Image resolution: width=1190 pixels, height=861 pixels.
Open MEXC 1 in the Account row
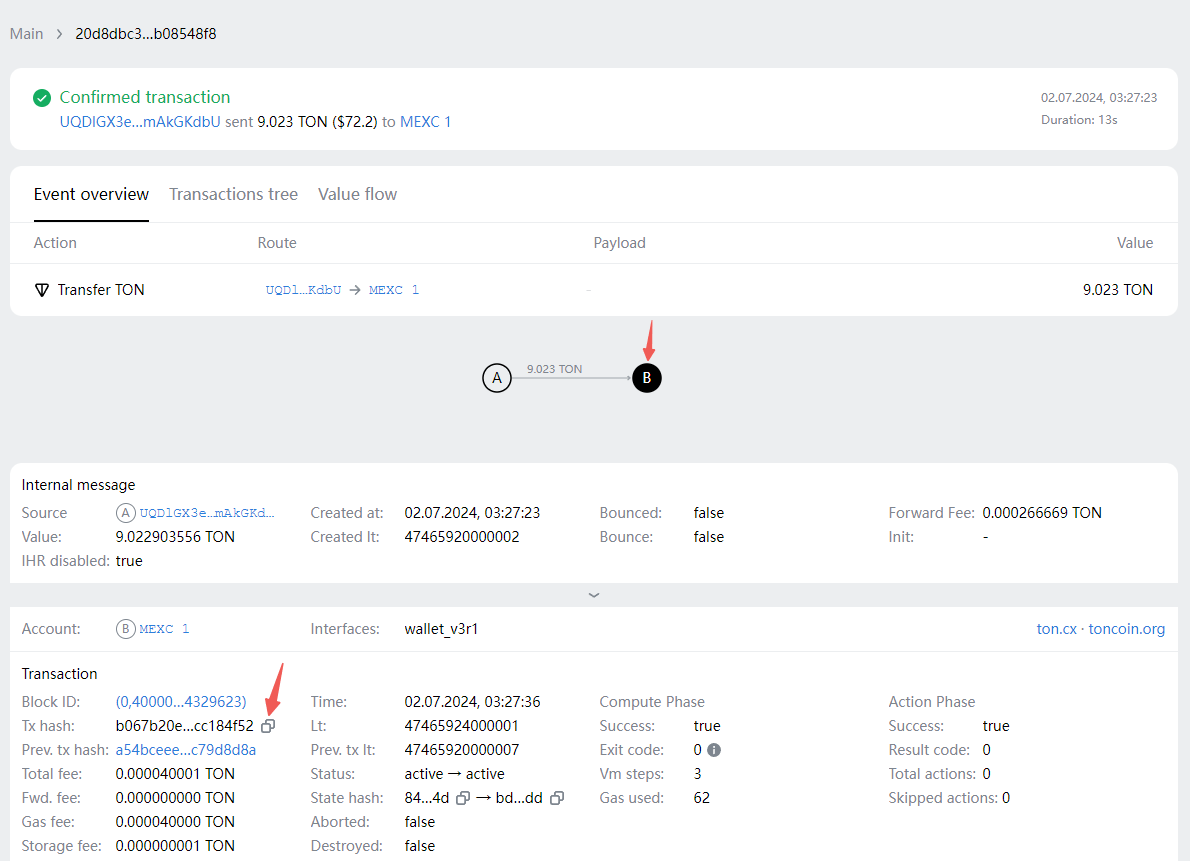[x=164, y=629]
